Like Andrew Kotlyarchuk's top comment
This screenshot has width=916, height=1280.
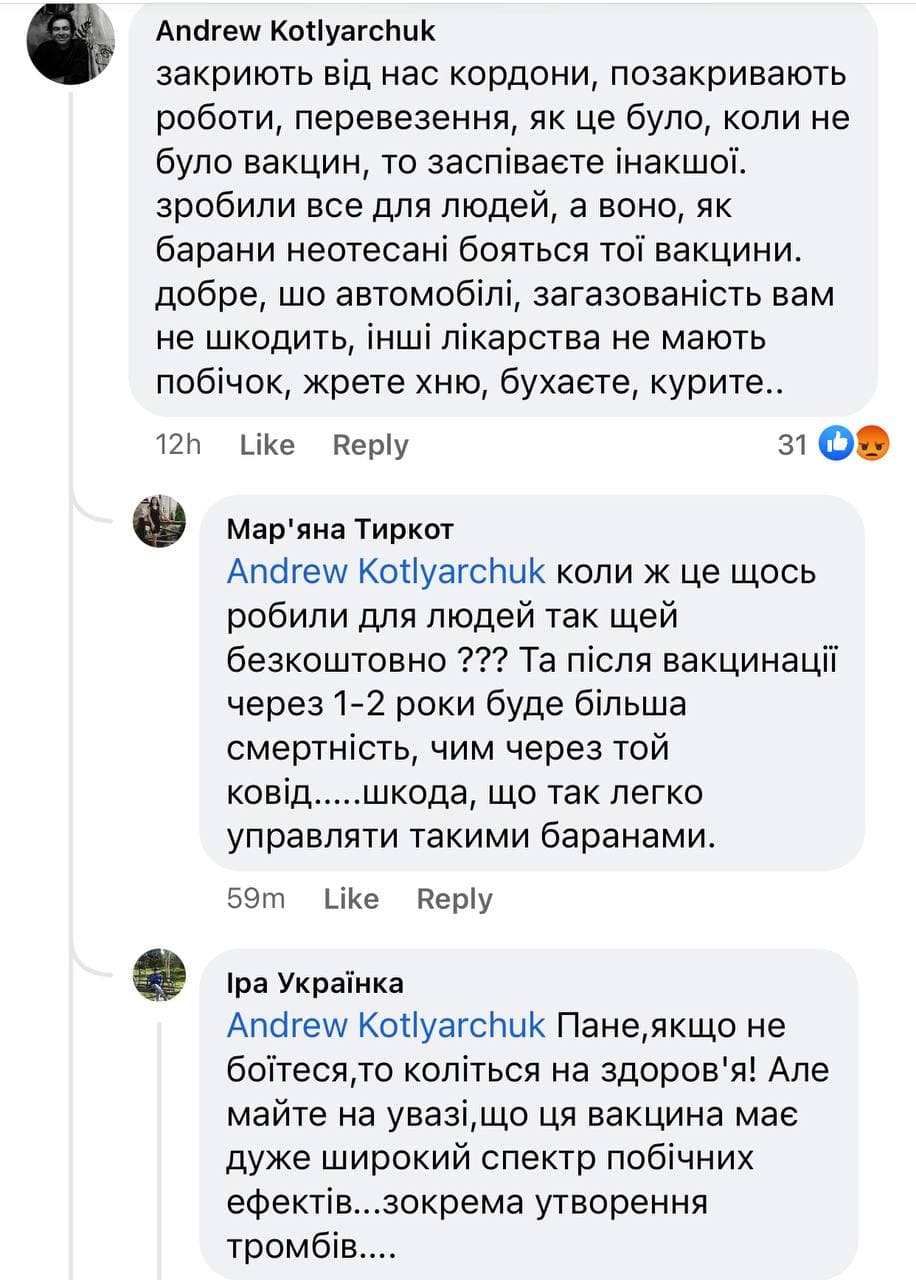tap(267, 445)
